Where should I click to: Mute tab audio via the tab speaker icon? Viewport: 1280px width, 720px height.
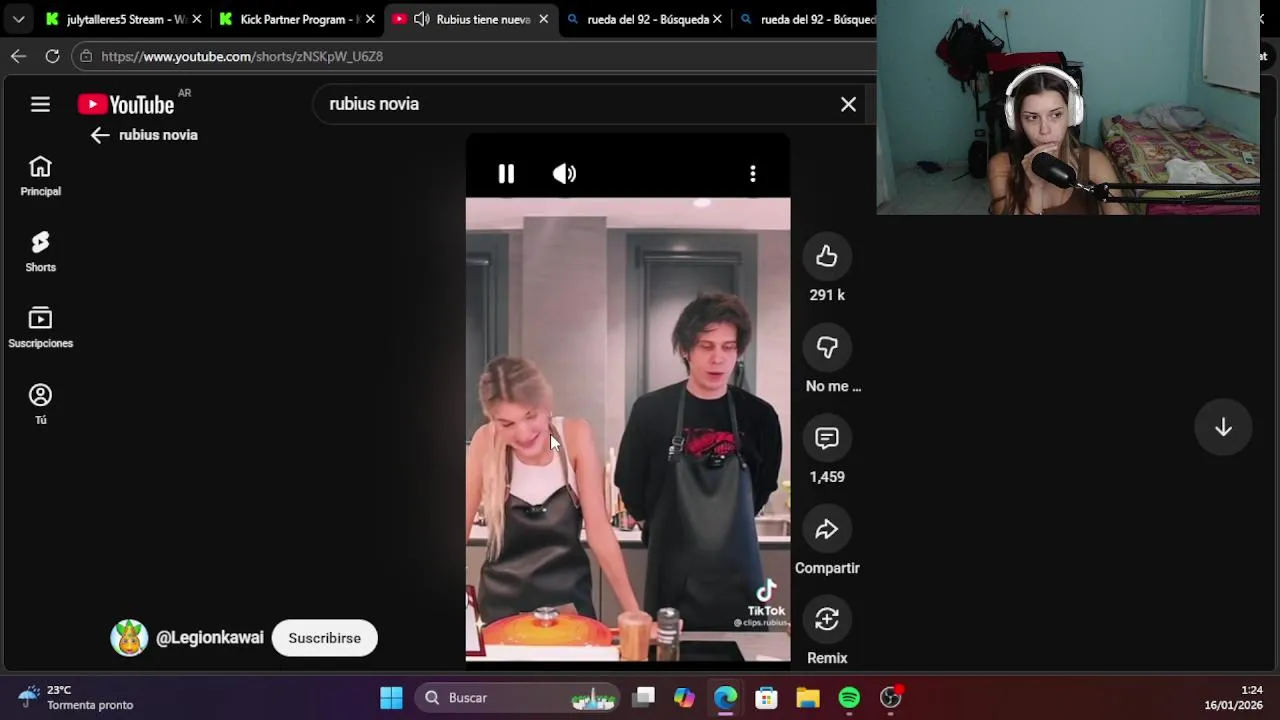[x=421, y=19]
